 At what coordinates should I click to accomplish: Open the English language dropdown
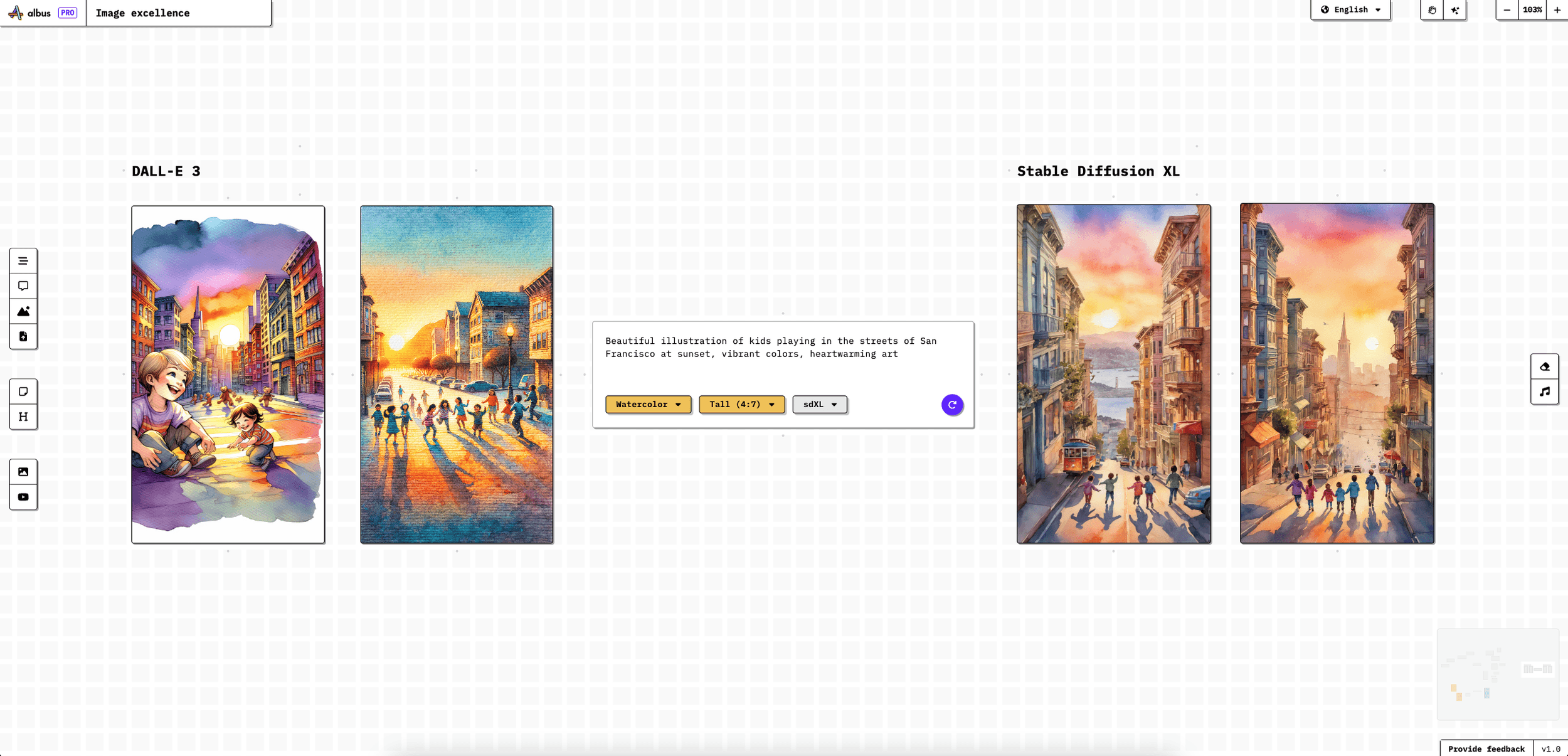point(1350,10)
